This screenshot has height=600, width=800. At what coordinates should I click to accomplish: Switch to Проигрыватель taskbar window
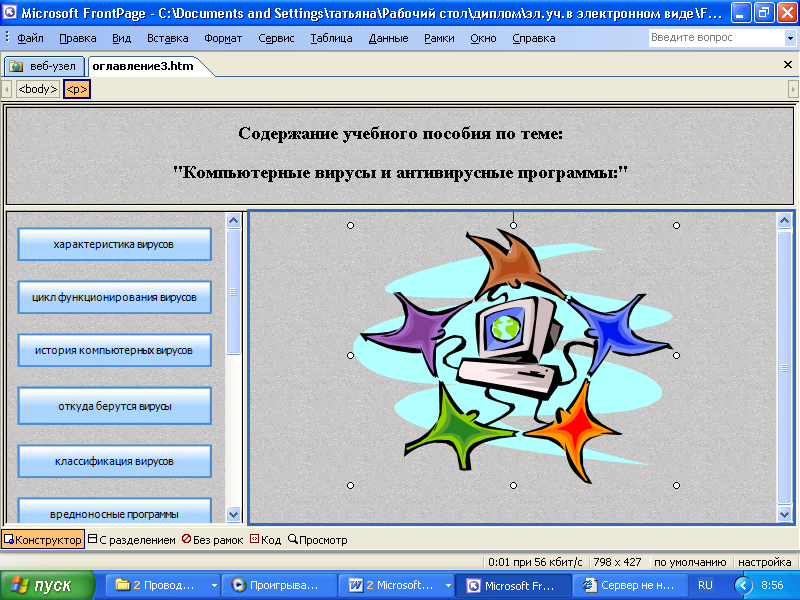(x=281, y=586)
